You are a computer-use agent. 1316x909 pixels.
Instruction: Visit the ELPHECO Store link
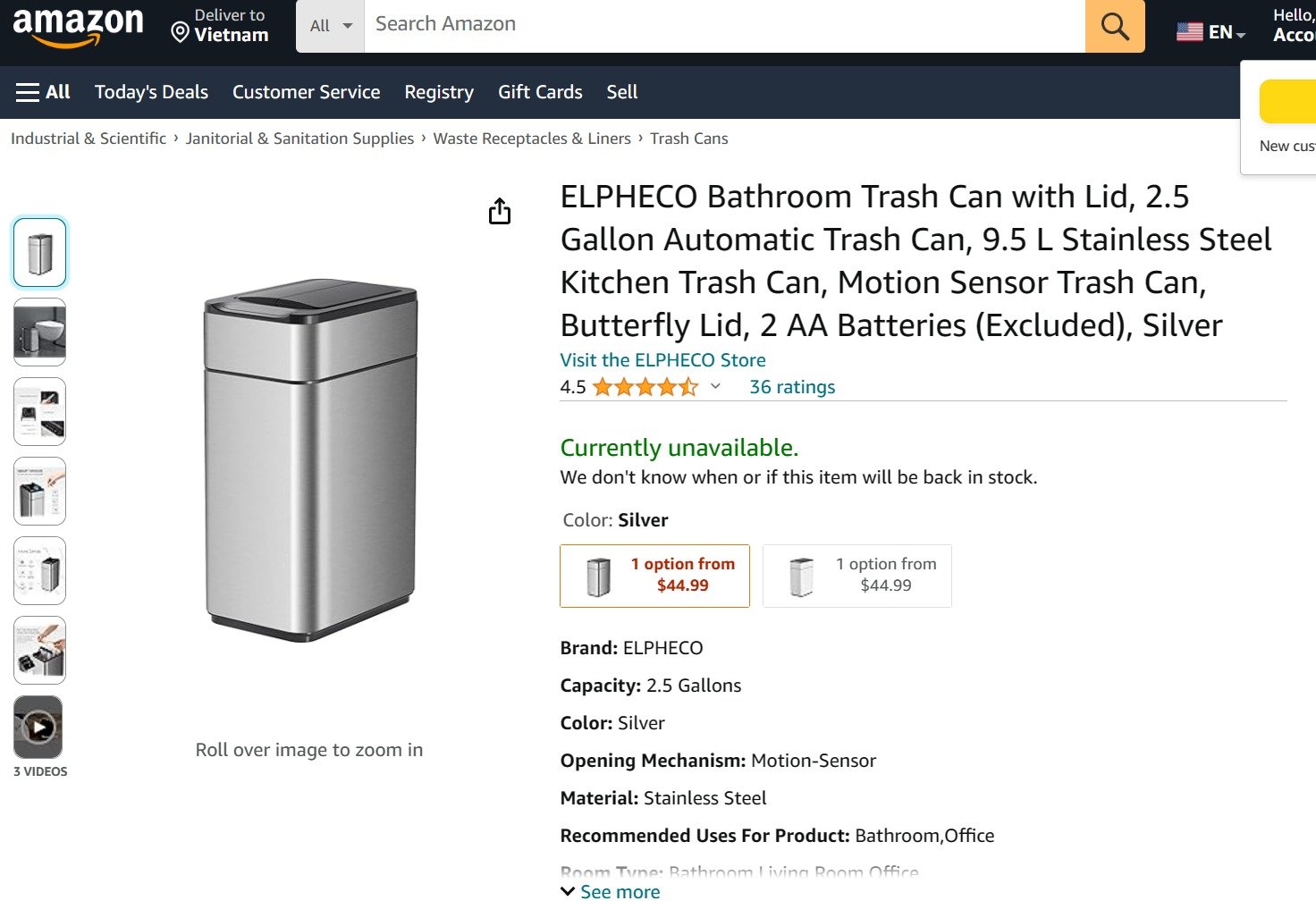pyautogui.click(x=662, y=359)
